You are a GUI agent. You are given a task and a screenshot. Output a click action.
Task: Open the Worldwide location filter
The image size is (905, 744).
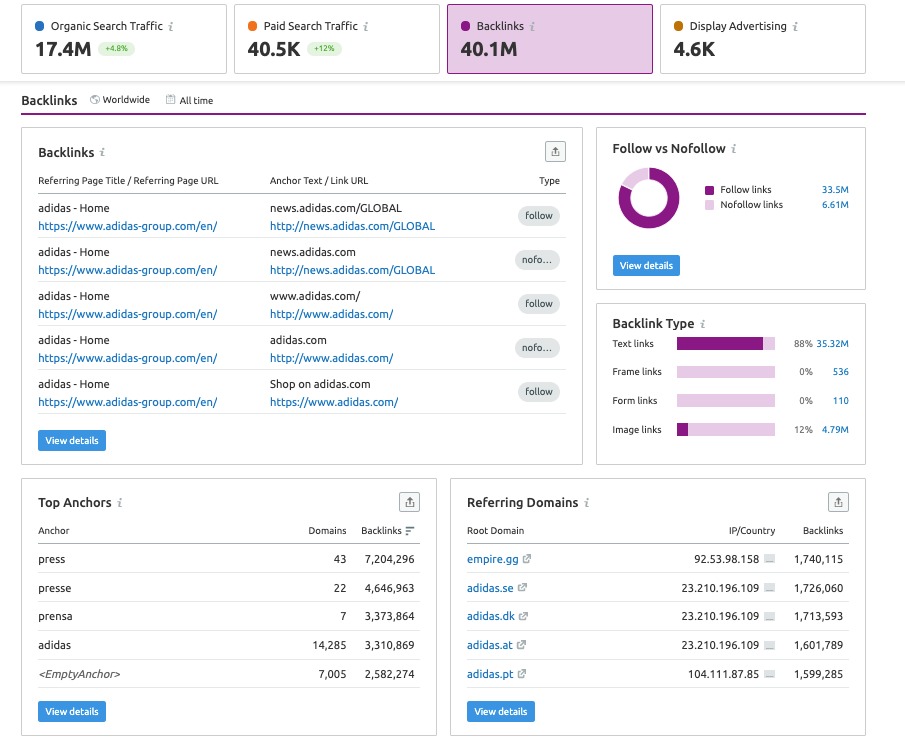[x=120, y=100]
